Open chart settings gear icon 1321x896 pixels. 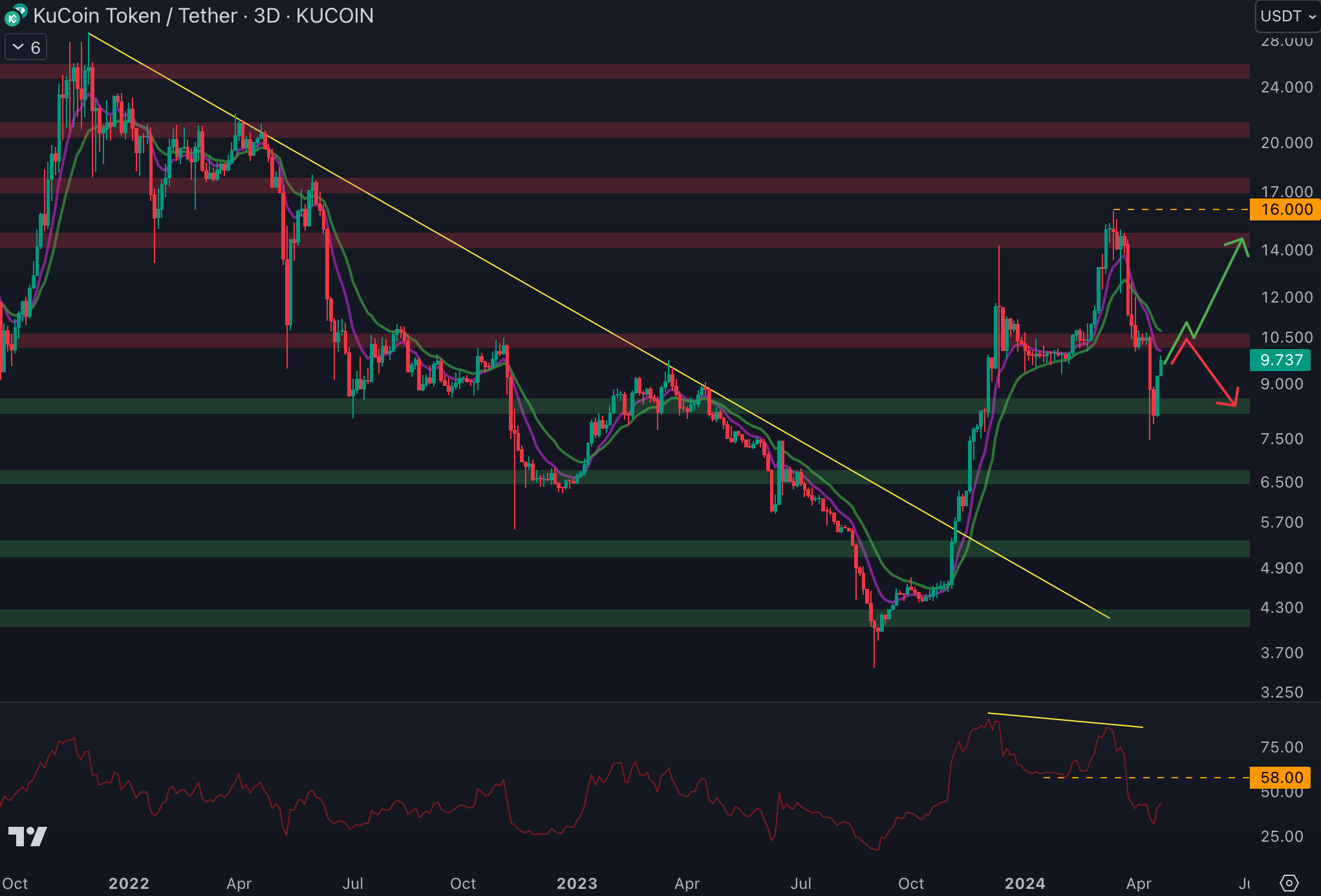(x=1289, y=882)
